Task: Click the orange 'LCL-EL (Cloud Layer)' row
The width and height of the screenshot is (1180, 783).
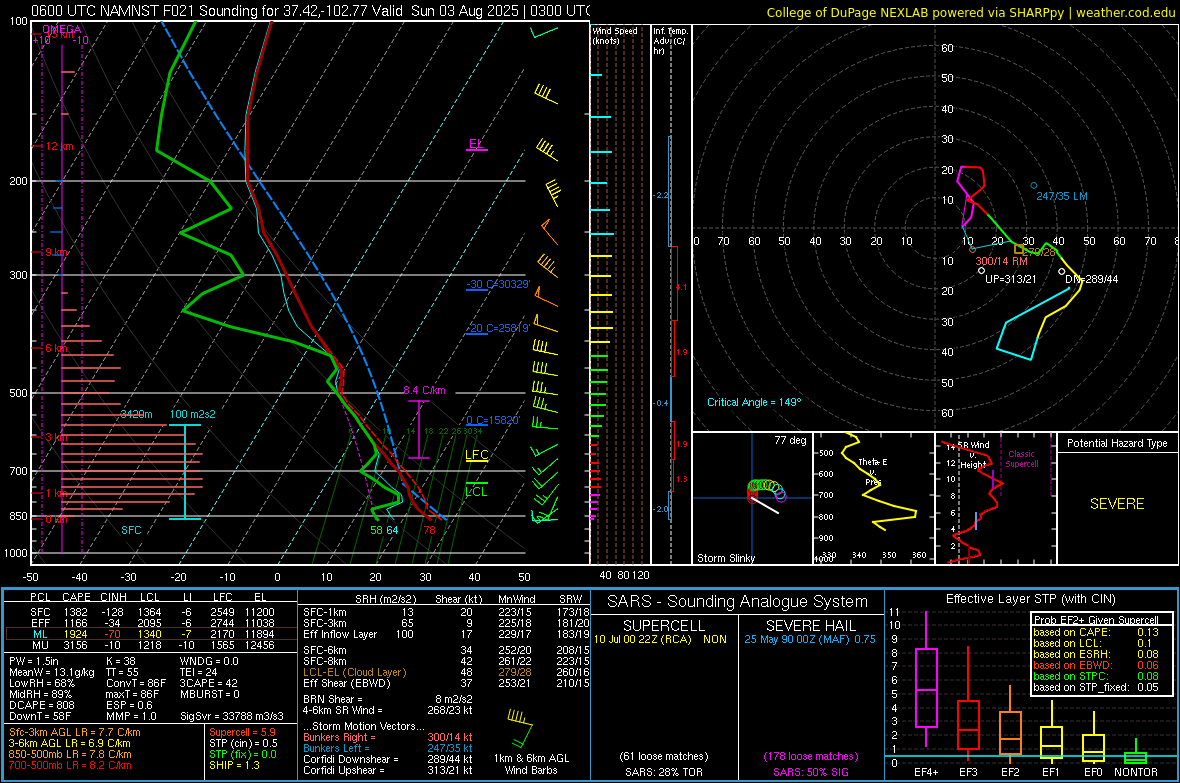Action: pyautogui.click(x=446, y=672)
